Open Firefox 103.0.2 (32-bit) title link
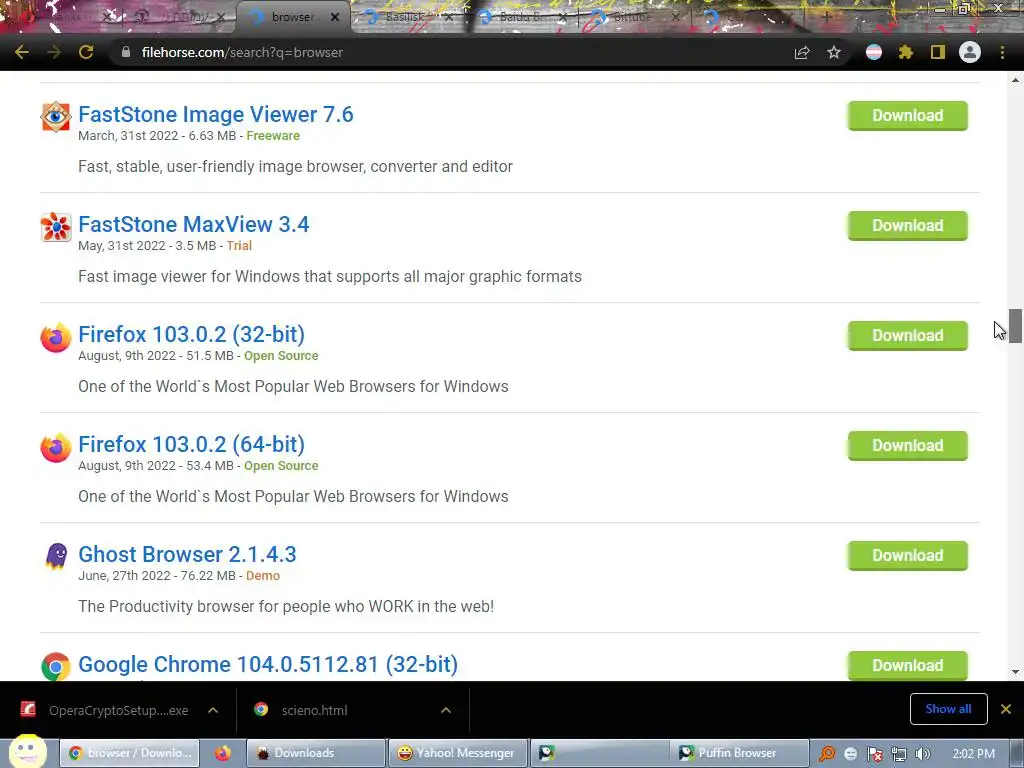The height and width of the screenshot is (768, 1024). coord(191,334)
